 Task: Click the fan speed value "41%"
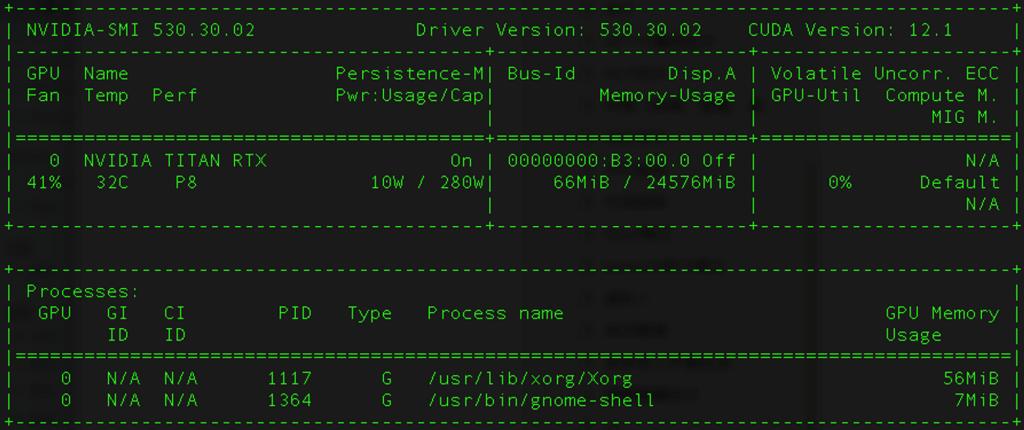[x=44, y=182]
